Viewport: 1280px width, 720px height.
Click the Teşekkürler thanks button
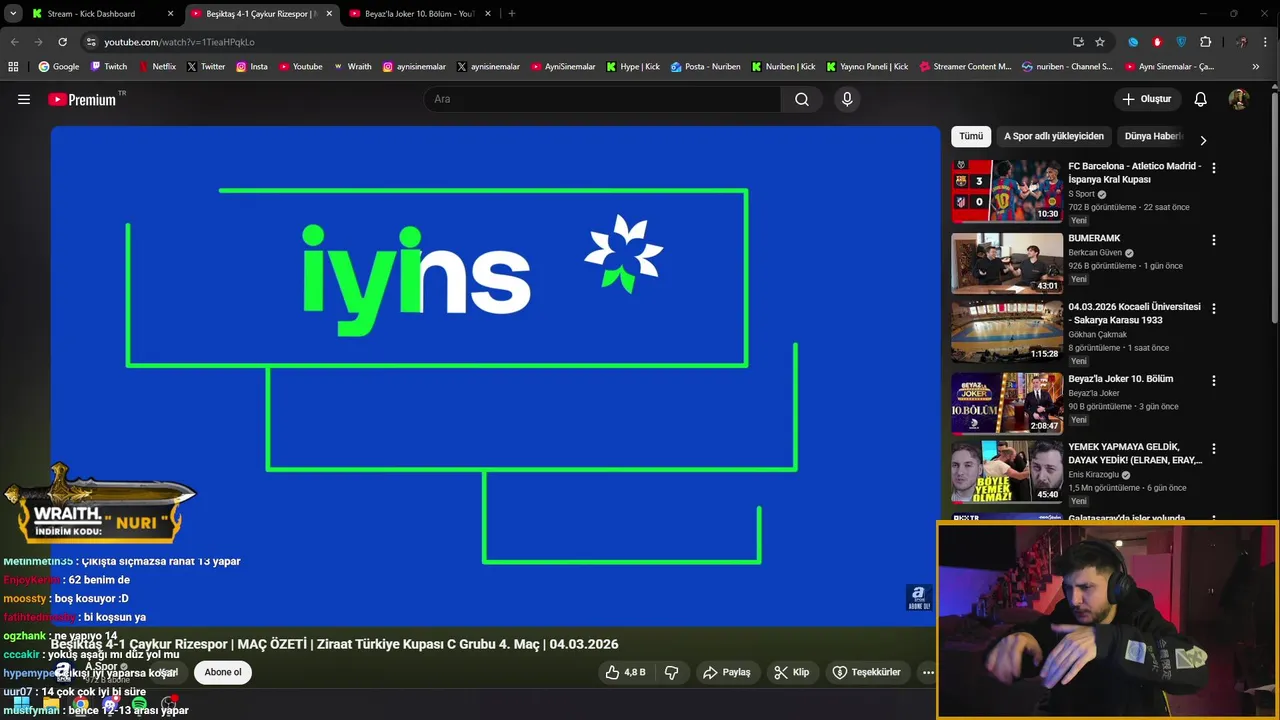pos(867,672)
